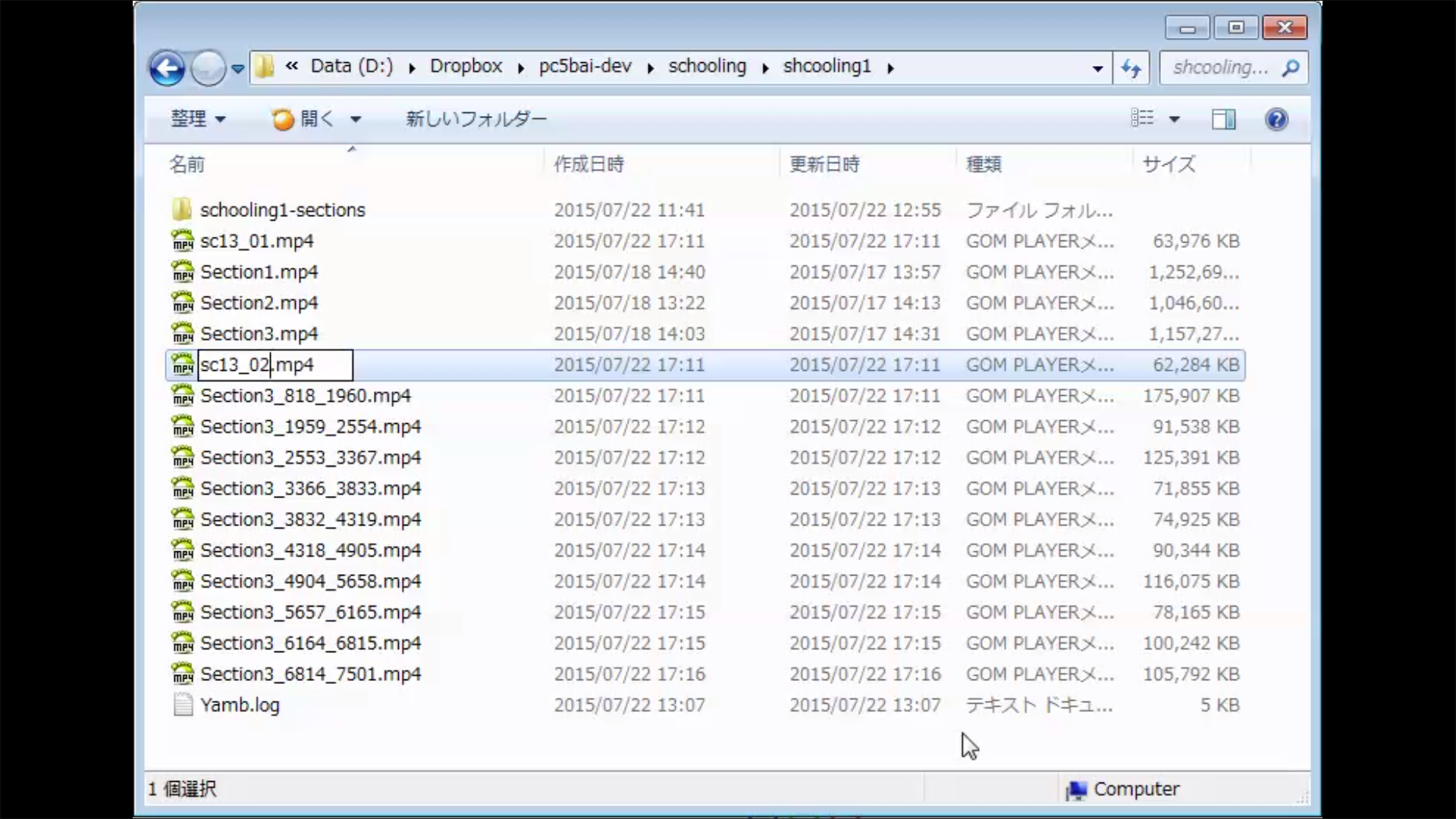Click the Dropbox breadcrumb in address bar
This screenshot has height=819, width=1456.
tap(466, 67)
